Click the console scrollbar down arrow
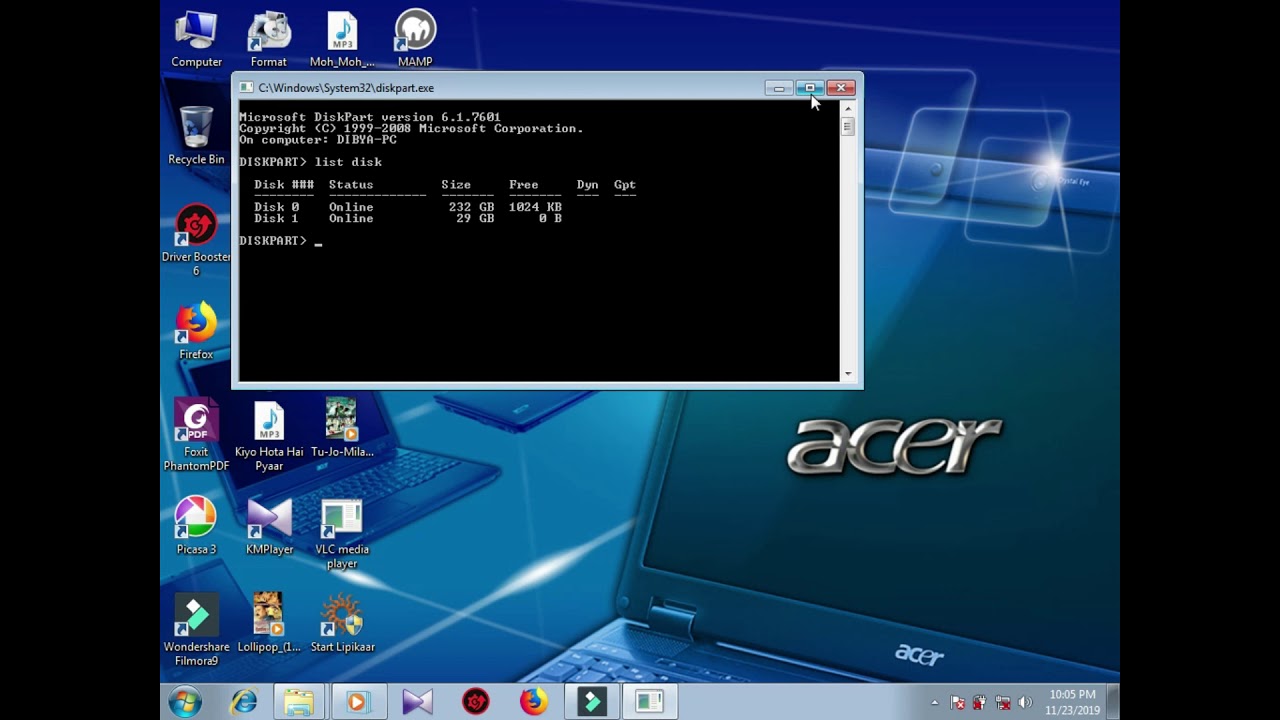1280x720 pixels. (x=848, y=374)
